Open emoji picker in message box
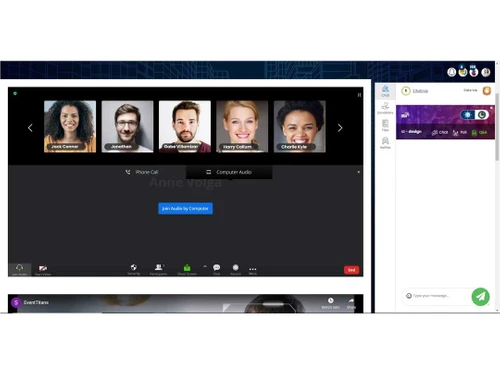This screenshot has width=500, height=375. pos(409,296)
